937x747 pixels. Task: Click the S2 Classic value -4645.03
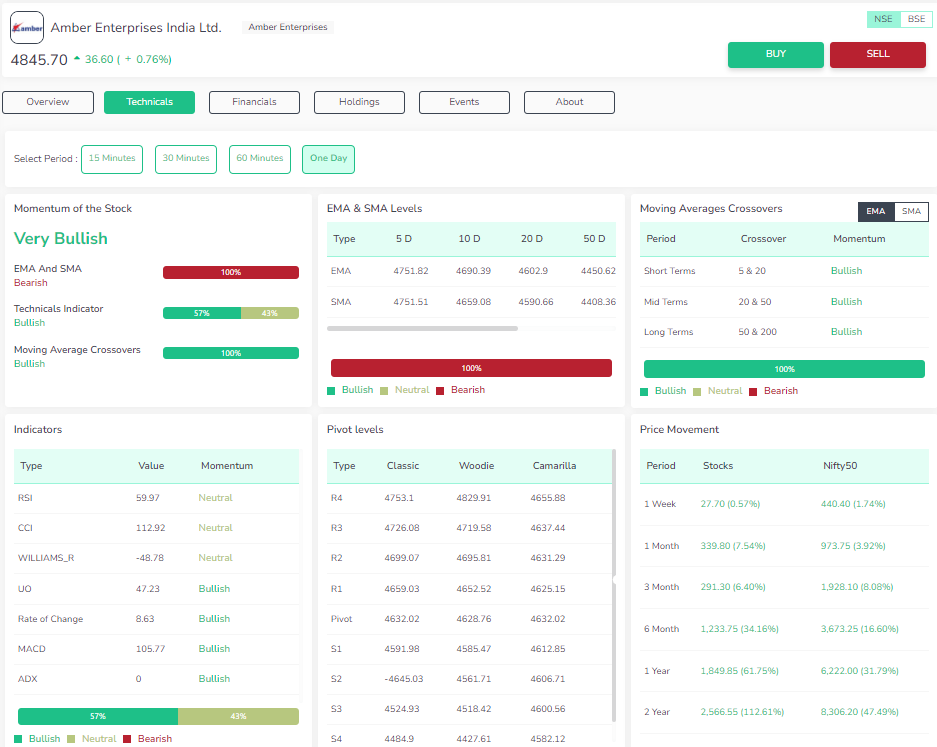404,679
